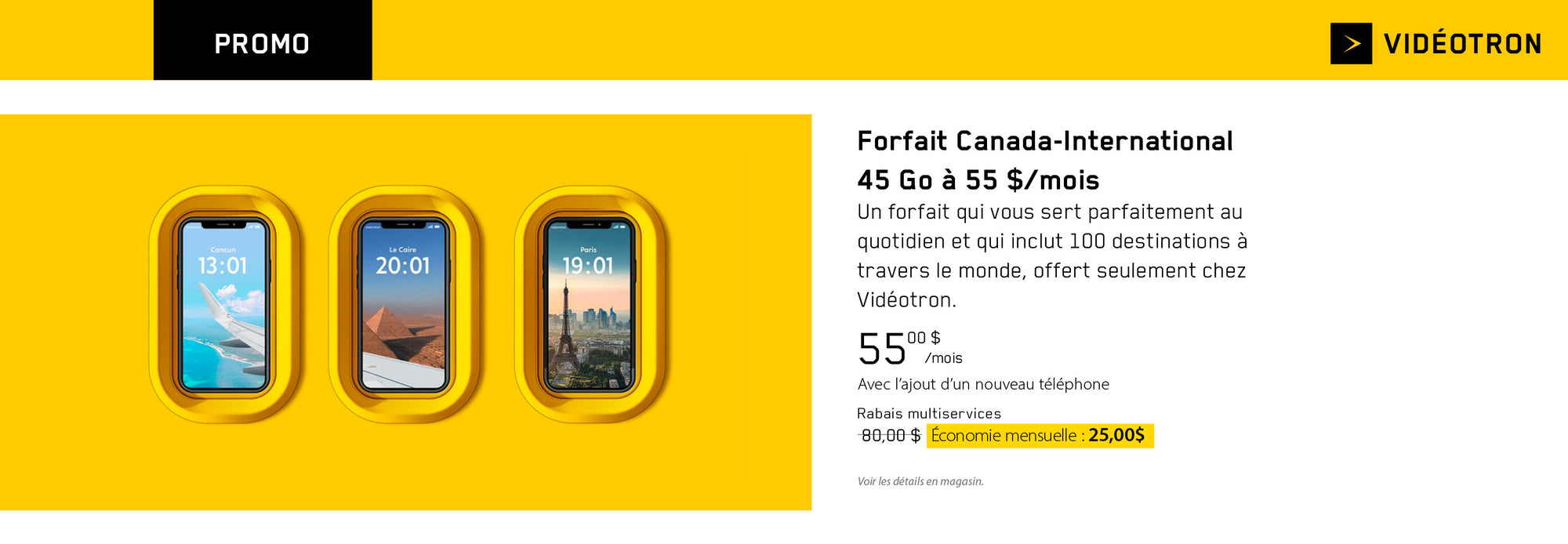The width and height of the screenshot is (1568, 544).
Task: Click the 13:01 clock on Cancun phone
Action: [x=223, y=267]
